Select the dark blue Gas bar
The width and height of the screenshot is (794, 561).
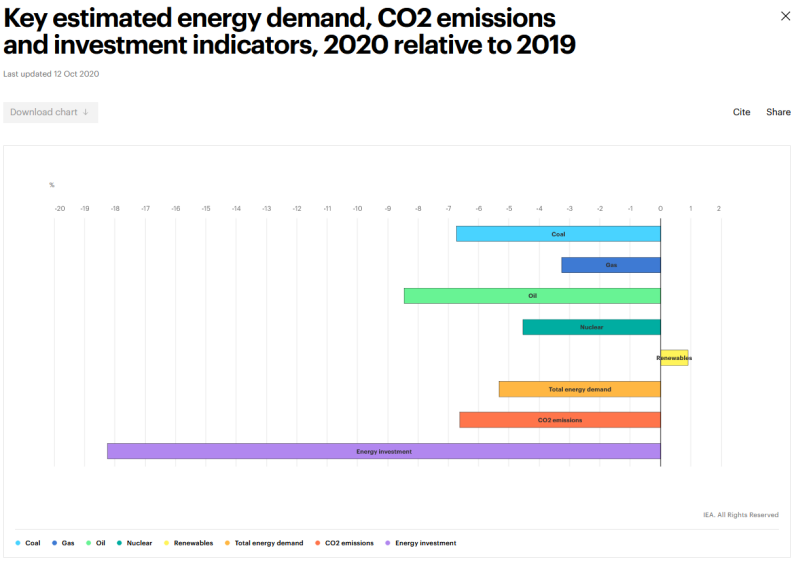[610, 265]
